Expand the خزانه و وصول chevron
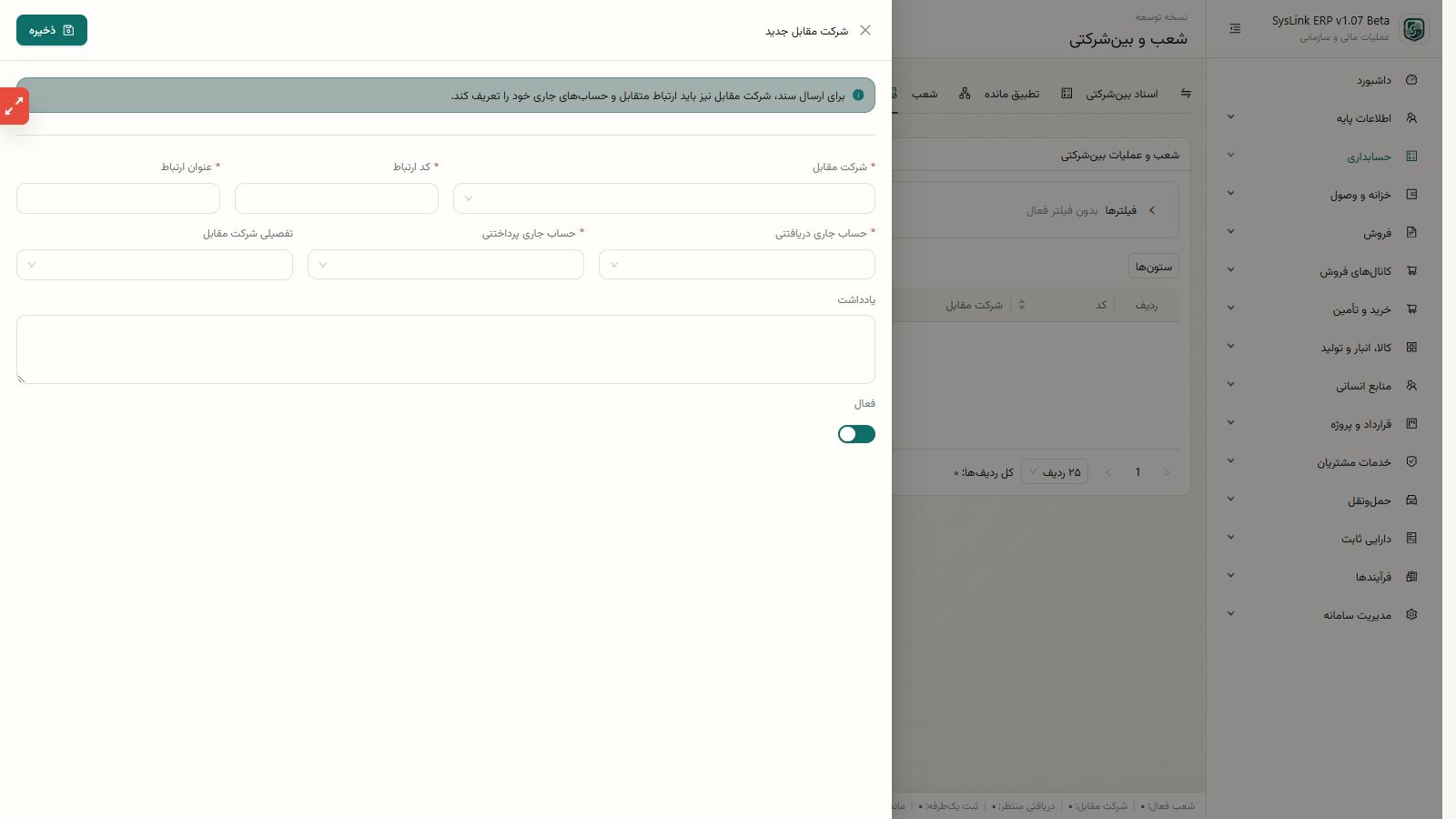 1230,193
